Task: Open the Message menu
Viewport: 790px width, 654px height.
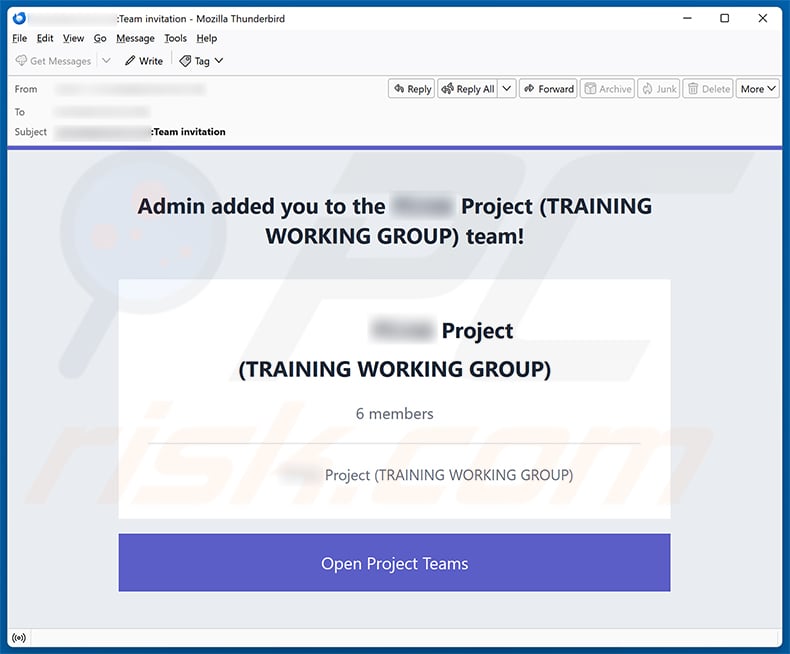Action: pyautogui.click(x=135, y=38)
